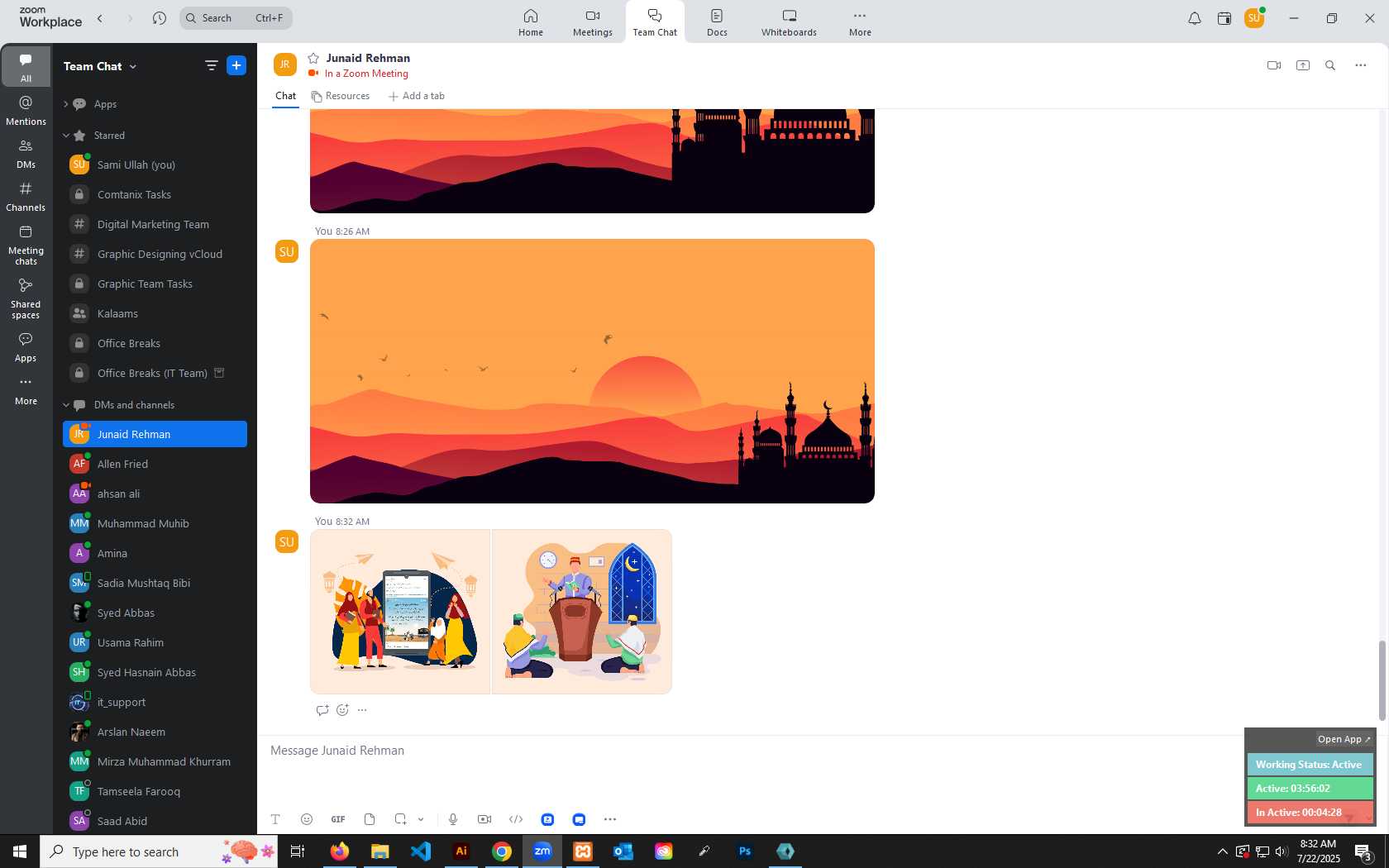The image size is (1389, 868).
Task: Star the Junaid Rehman conversation
Action: pyautogui.click(x=313, y=58)
